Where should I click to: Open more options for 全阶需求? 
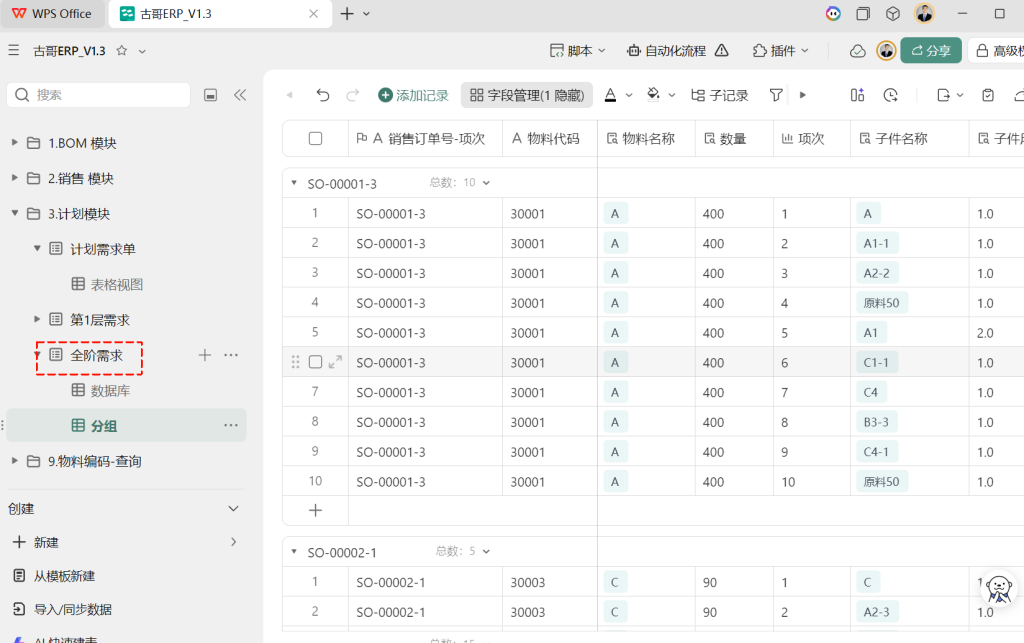click(231, 355)
